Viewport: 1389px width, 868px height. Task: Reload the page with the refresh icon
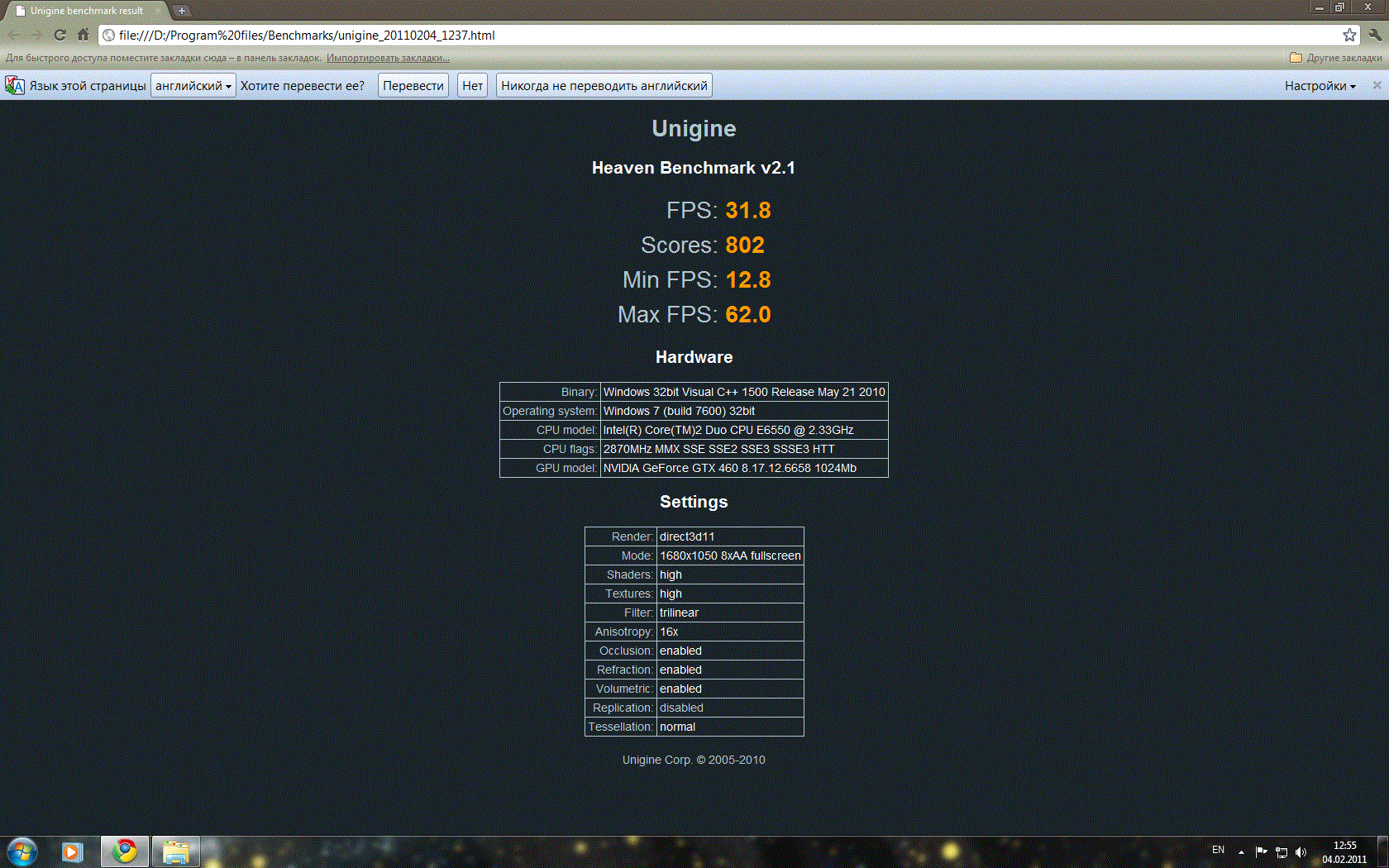click(60, 35)
